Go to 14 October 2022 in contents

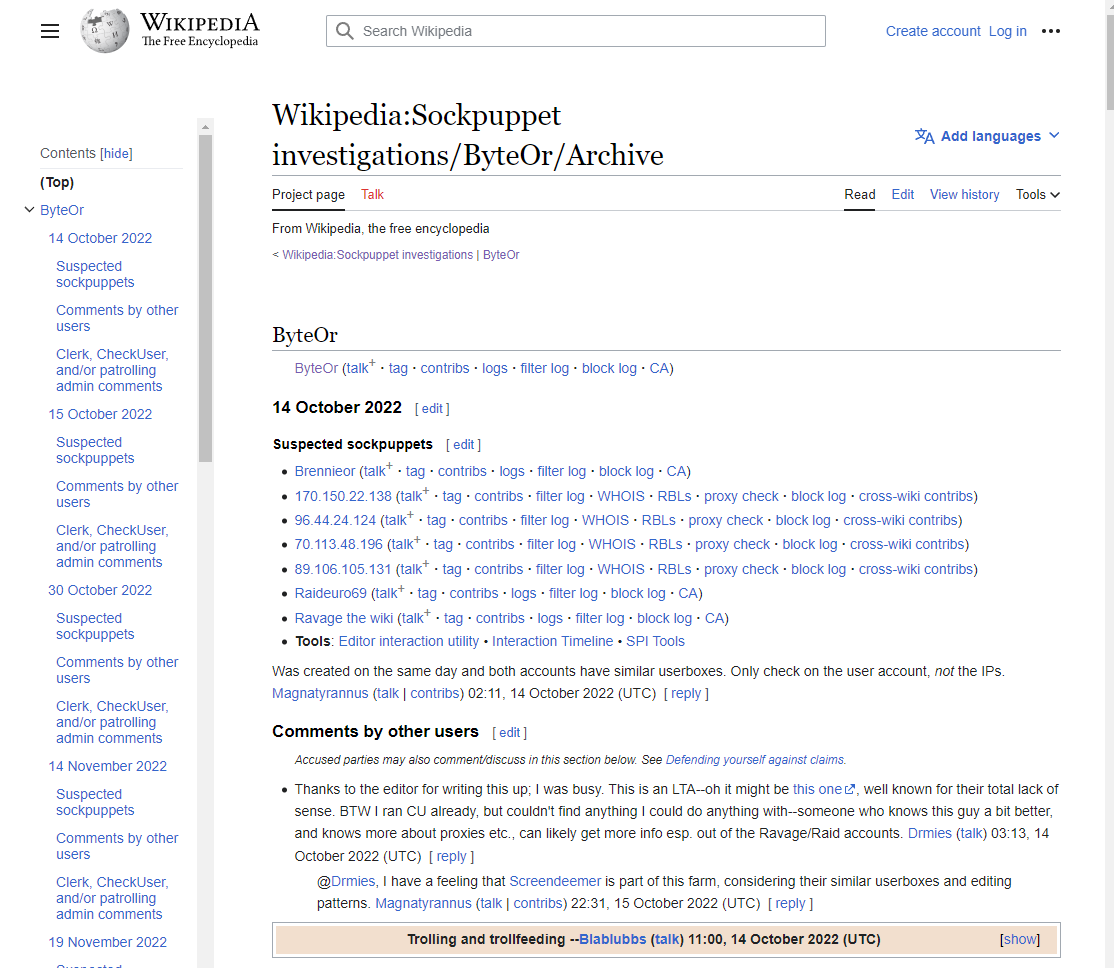[x=100, y=238]
